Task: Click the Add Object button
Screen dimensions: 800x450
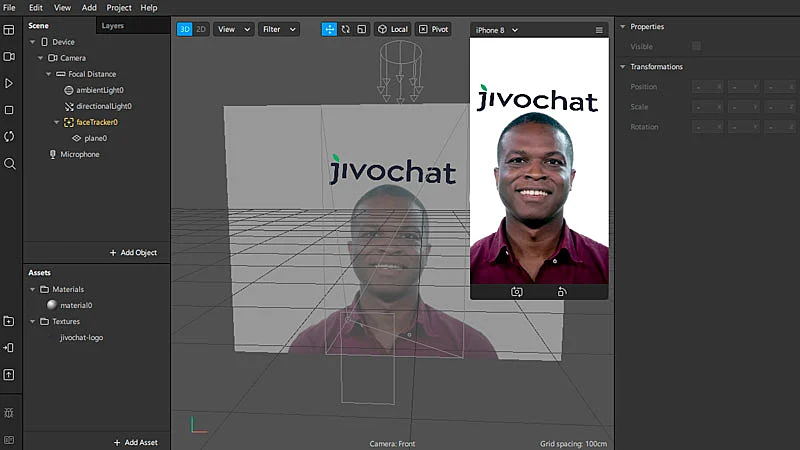Action: coord(133,253)
